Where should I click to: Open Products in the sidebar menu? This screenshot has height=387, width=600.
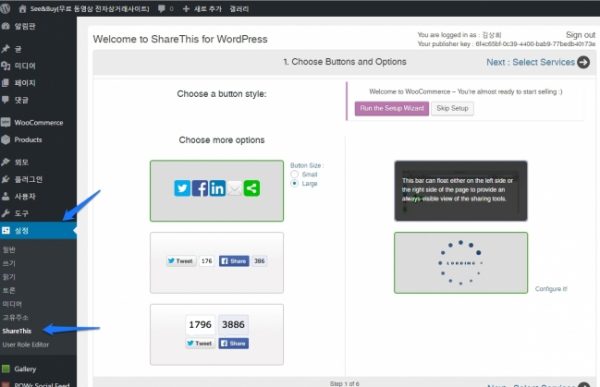point(38,140)
